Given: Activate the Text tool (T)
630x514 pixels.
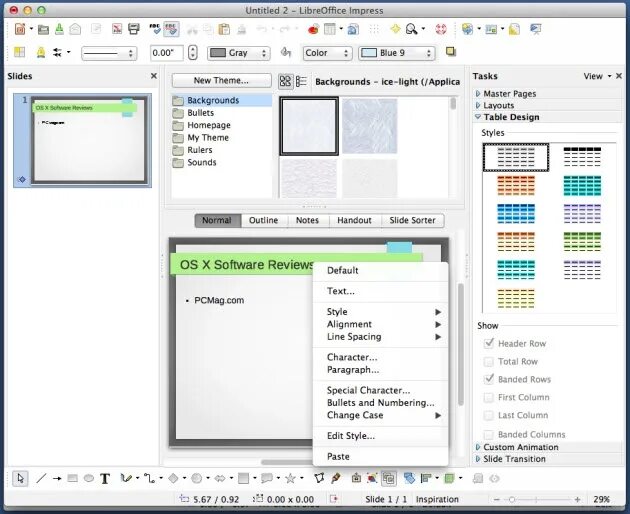Looking at the screenshot, I should (x=105, y=478).
